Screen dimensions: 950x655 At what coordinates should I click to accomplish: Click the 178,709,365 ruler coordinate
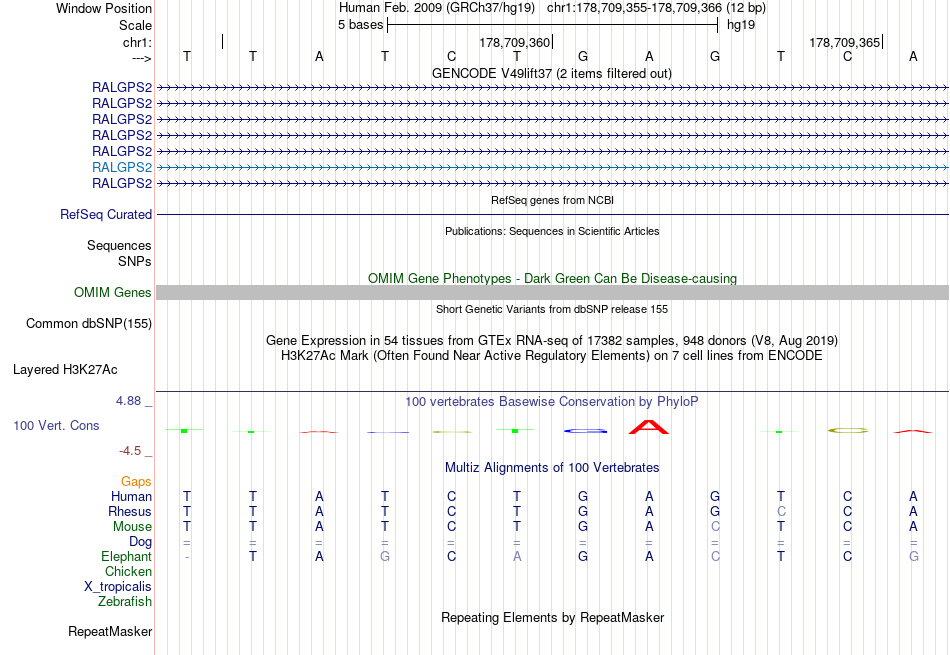pyautogui.click(x=845, y=42)
